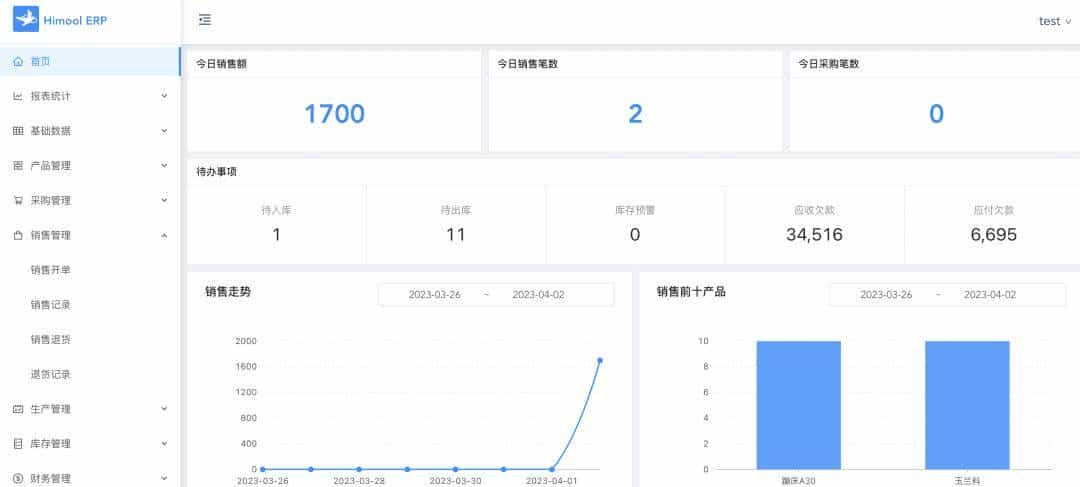Screen dimensions: 1080x487
Task: Click the 今日销售额 value 1700
Action: coord(334,114)
